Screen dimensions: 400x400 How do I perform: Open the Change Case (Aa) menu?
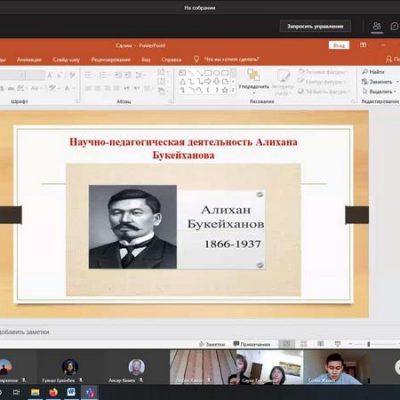point(35,89)
